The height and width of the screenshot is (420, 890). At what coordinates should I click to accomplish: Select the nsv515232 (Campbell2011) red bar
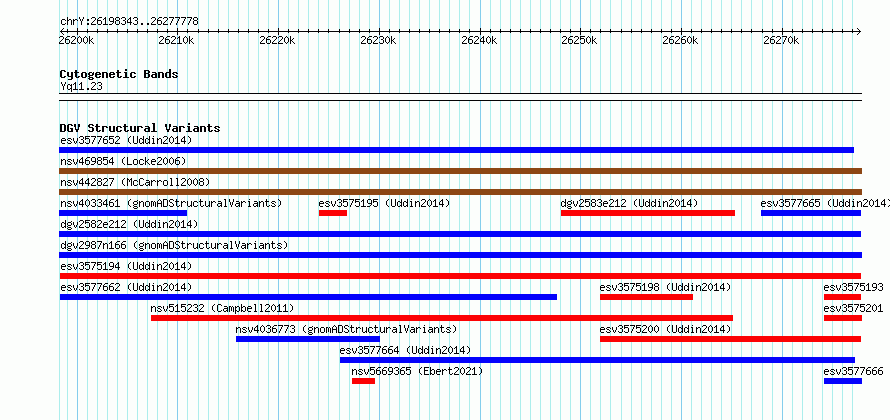(x=442, y=318)
